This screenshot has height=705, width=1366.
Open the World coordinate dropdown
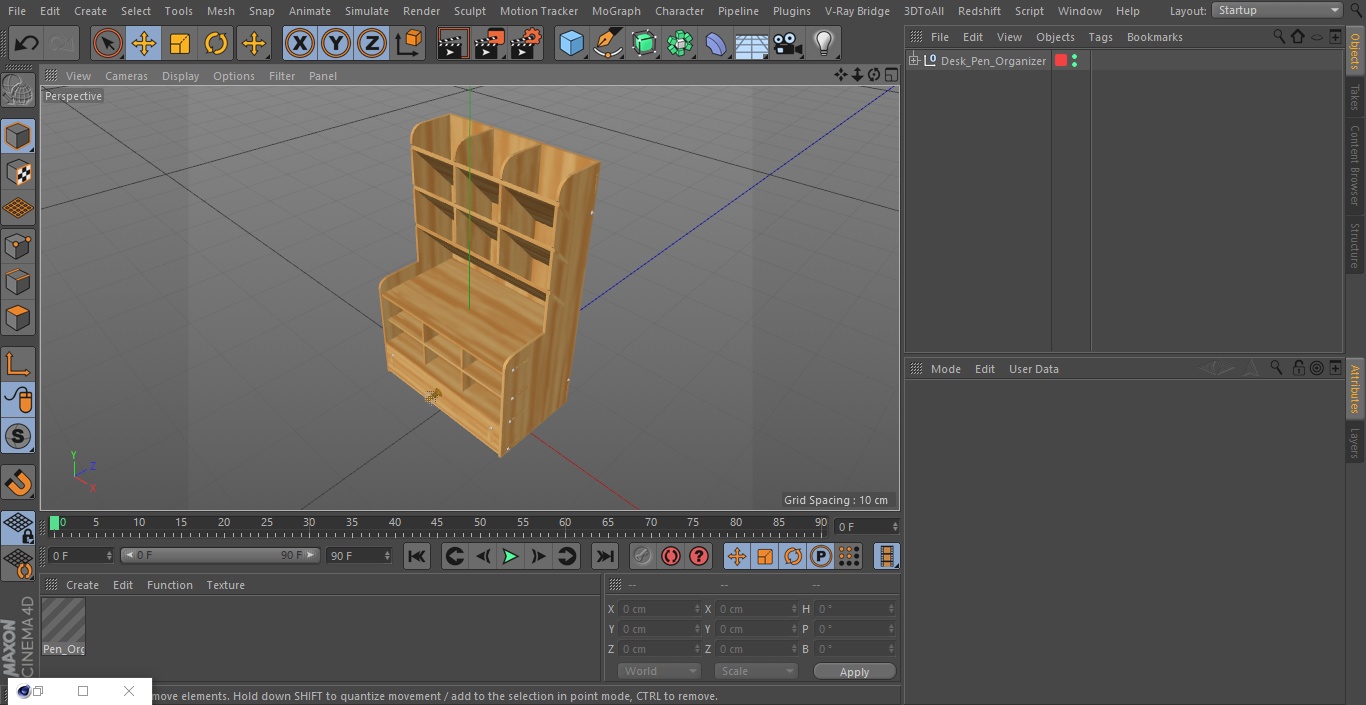click(x=659, y=671)
